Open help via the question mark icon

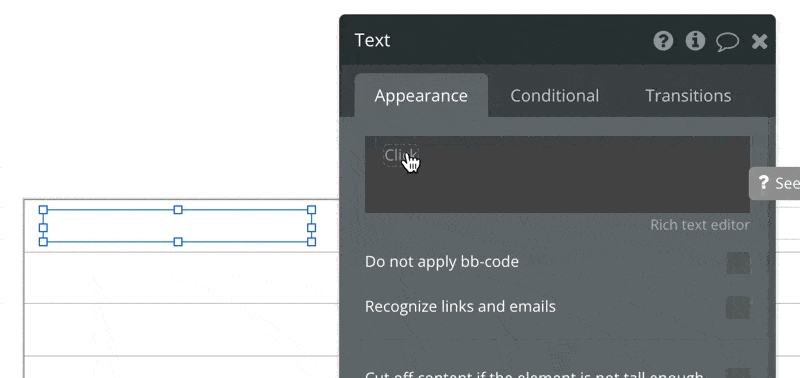(x=663, y=41)
